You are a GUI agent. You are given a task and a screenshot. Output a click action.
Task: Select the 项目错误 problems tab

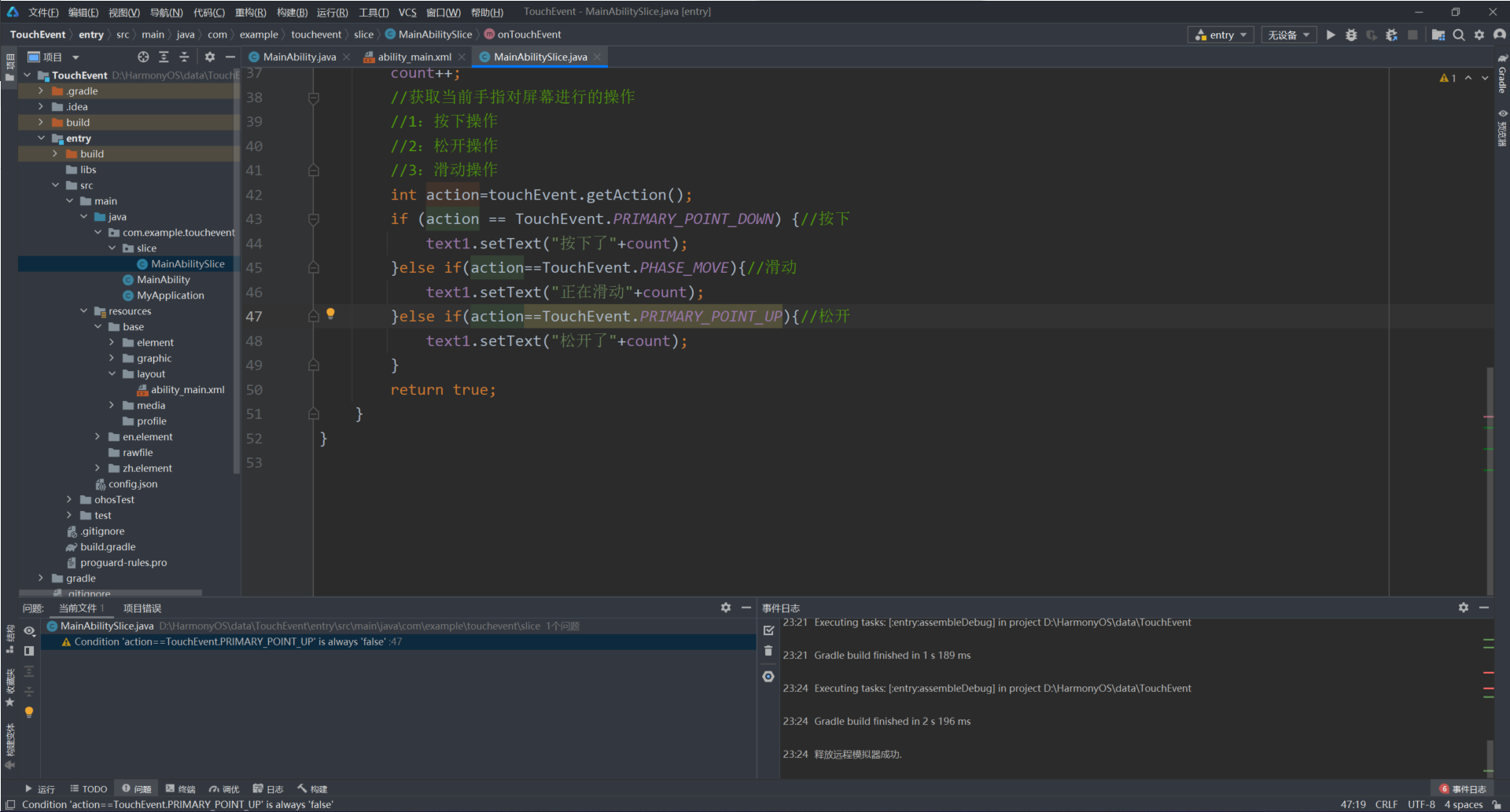point(142,608)
